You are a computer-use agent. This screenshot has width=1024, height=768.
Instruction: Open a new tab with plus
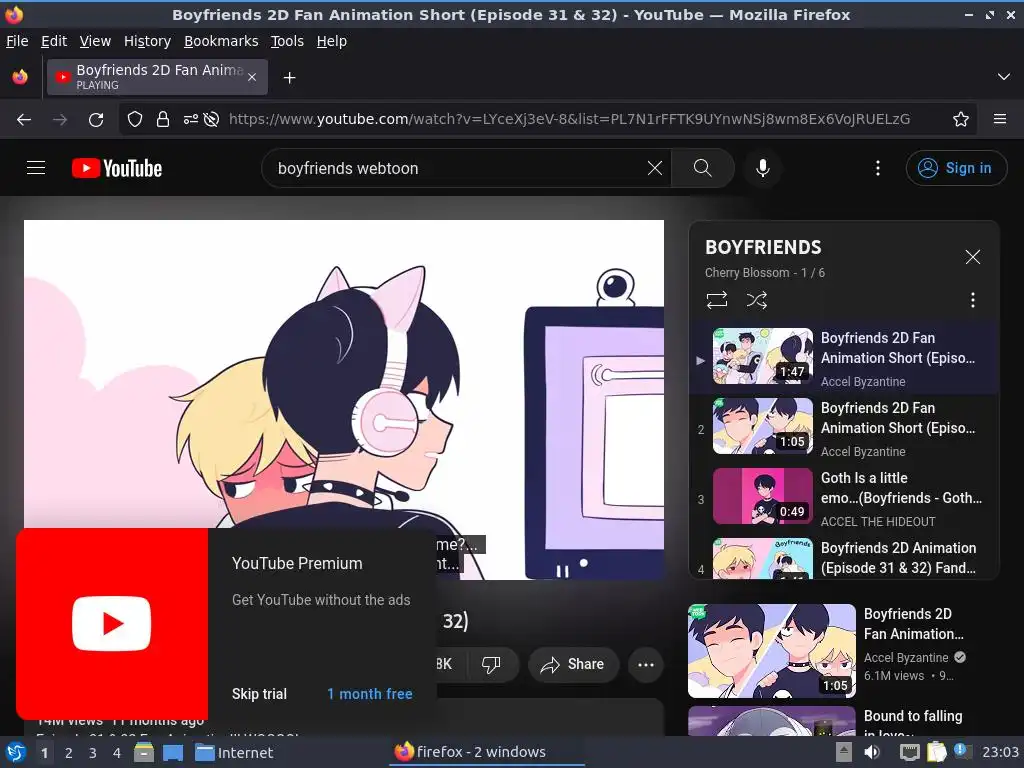click(x=289, y=78)
